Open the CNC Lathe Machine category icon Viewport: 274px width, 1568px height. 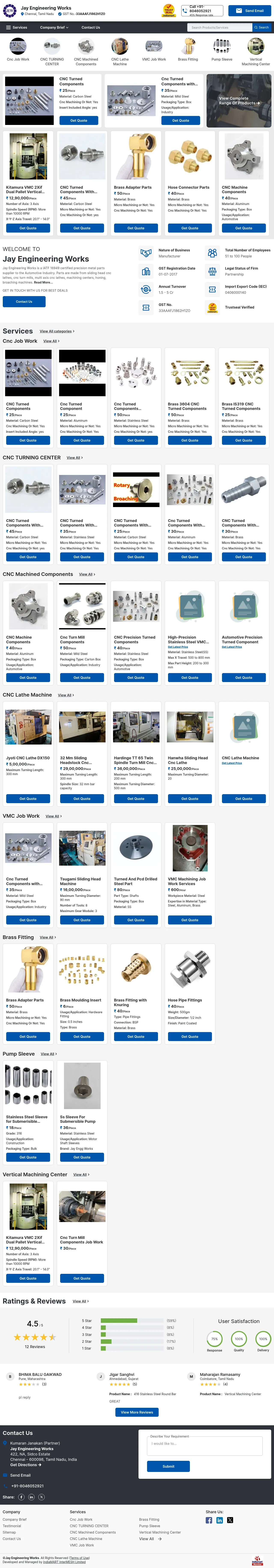120,46
